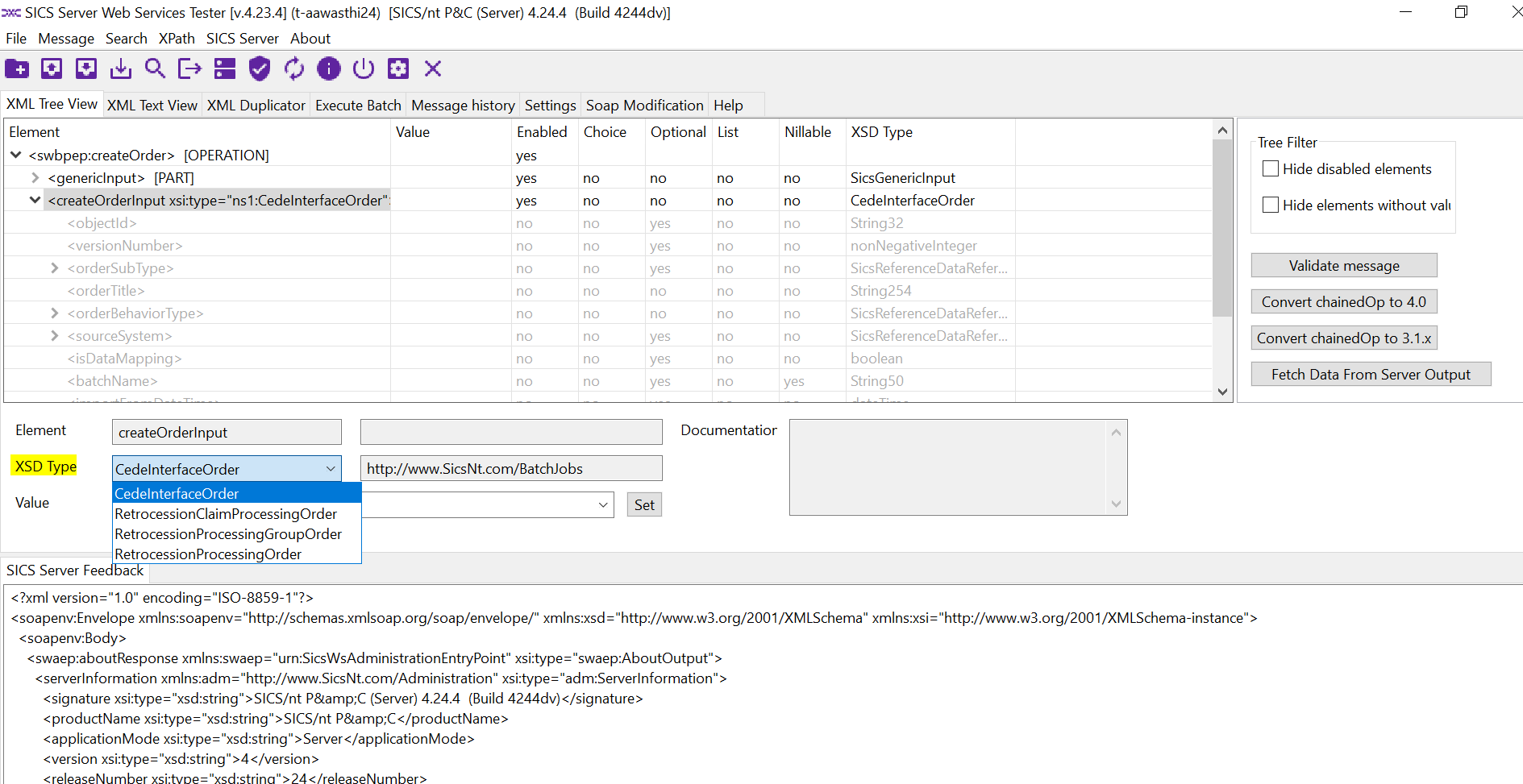1523x784 pixels.
Task: Click the magnifying glass search icon
Action: click(155, 69)
